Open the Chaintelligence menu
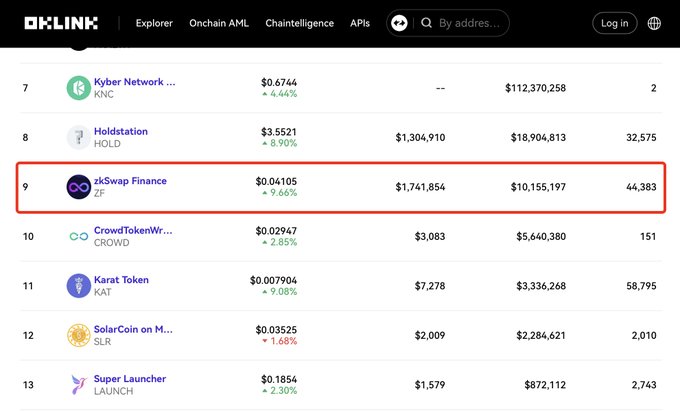Screen dimensions: 680x411 [300, 23]
